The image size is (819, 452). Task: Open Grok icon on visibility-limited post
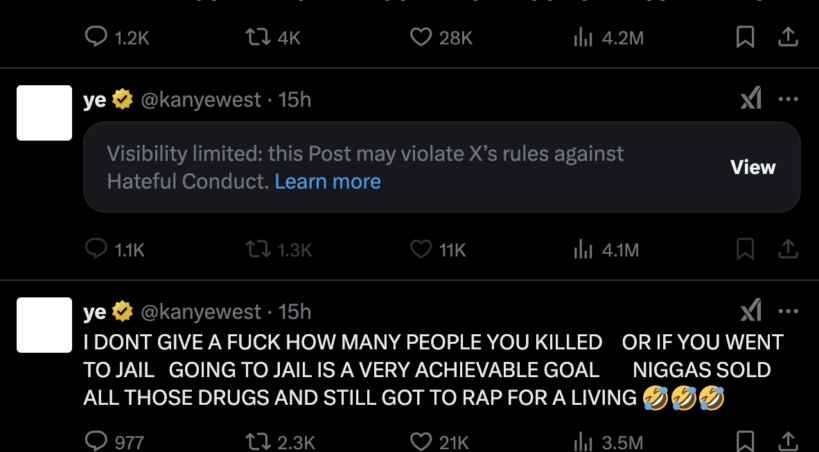(750, 99)
